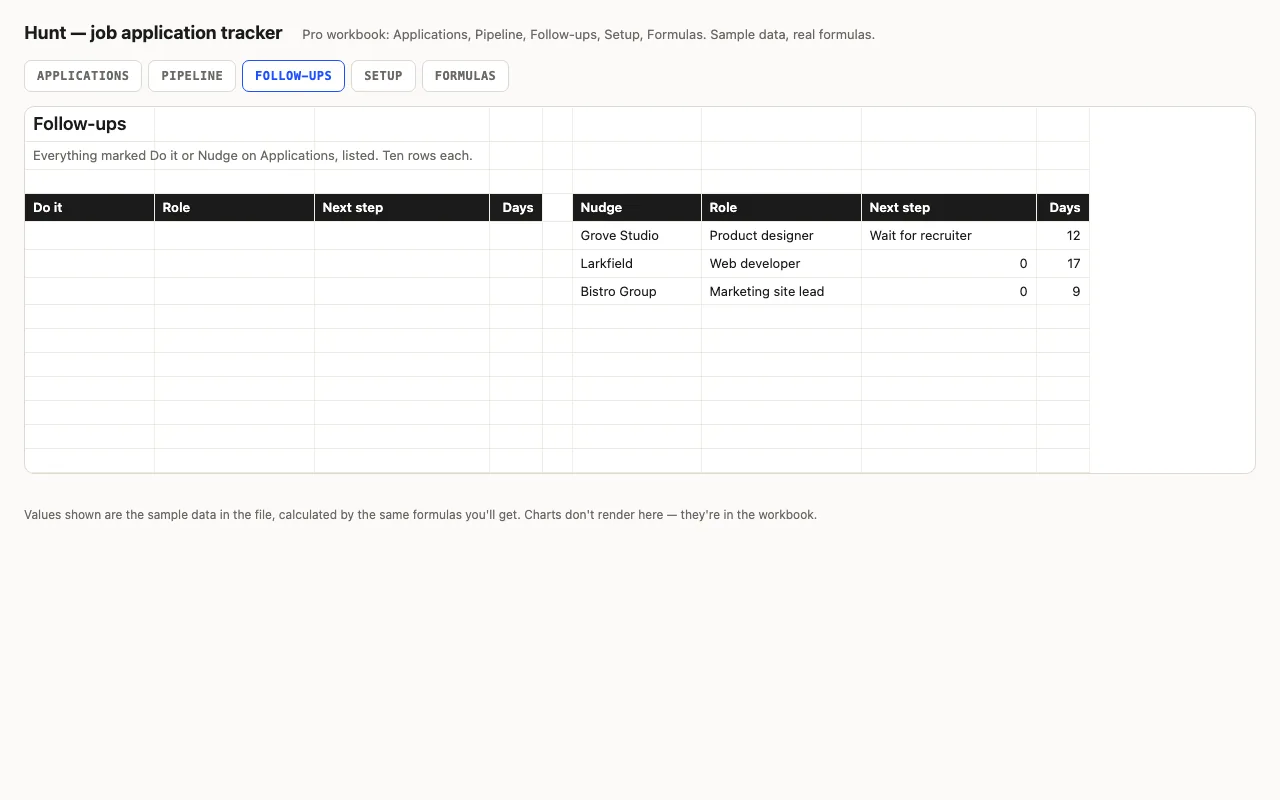Click the Role header beside "Nudge"
Screen dimensions: 1280x800
coord(782,208)
